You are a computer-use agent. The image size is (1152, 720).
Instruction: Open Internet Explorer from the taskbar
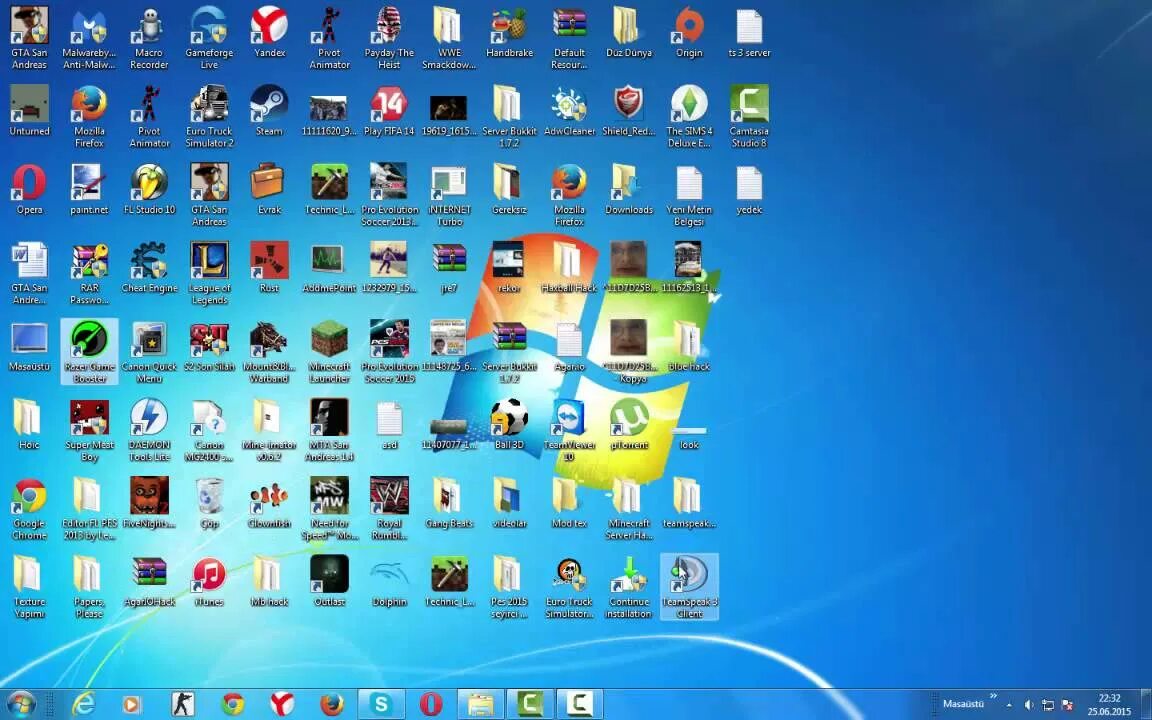(x=83, y=704)
